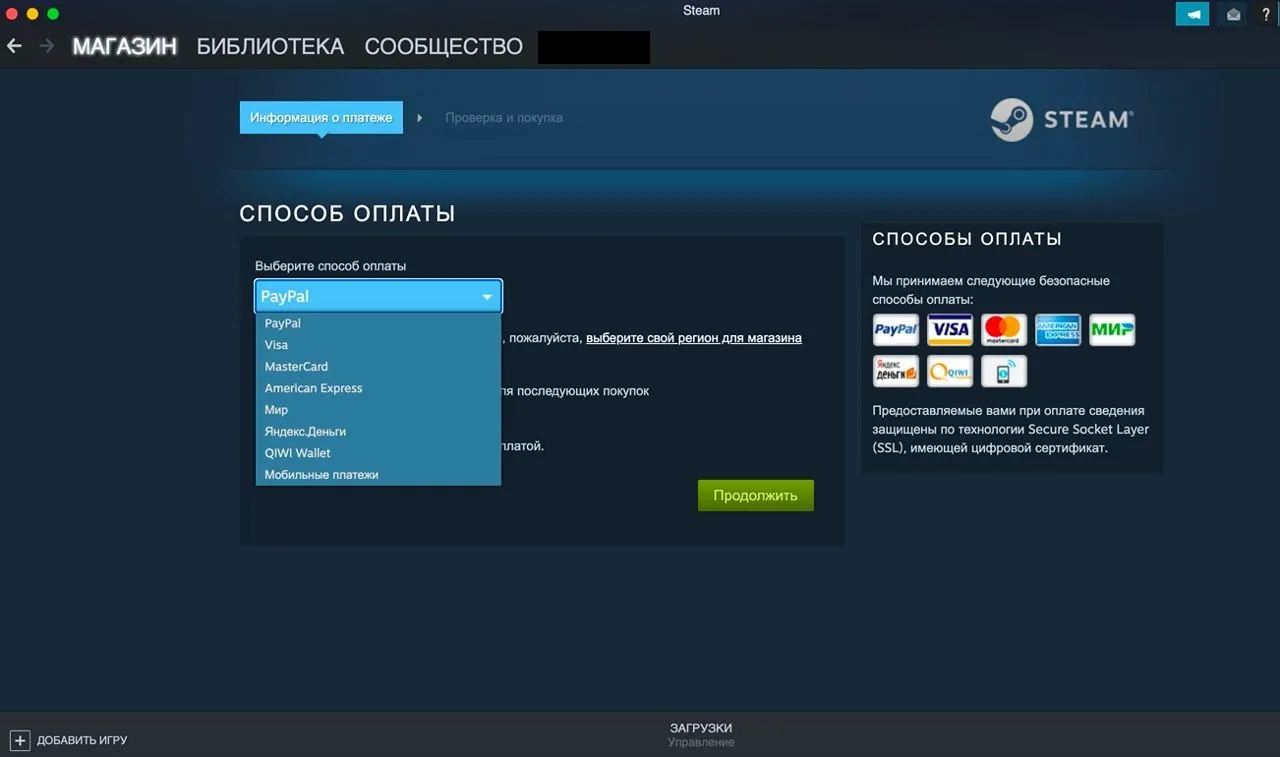Click the MasterCard payment logo

point(1003,329)
